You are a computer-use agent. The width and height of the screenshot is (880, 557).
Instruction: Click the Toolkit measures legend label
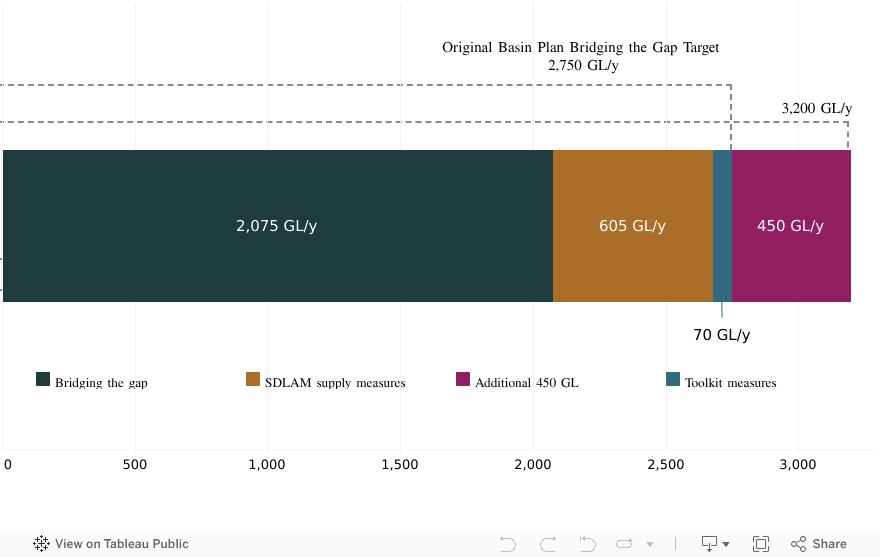click(x=730, y=383)
